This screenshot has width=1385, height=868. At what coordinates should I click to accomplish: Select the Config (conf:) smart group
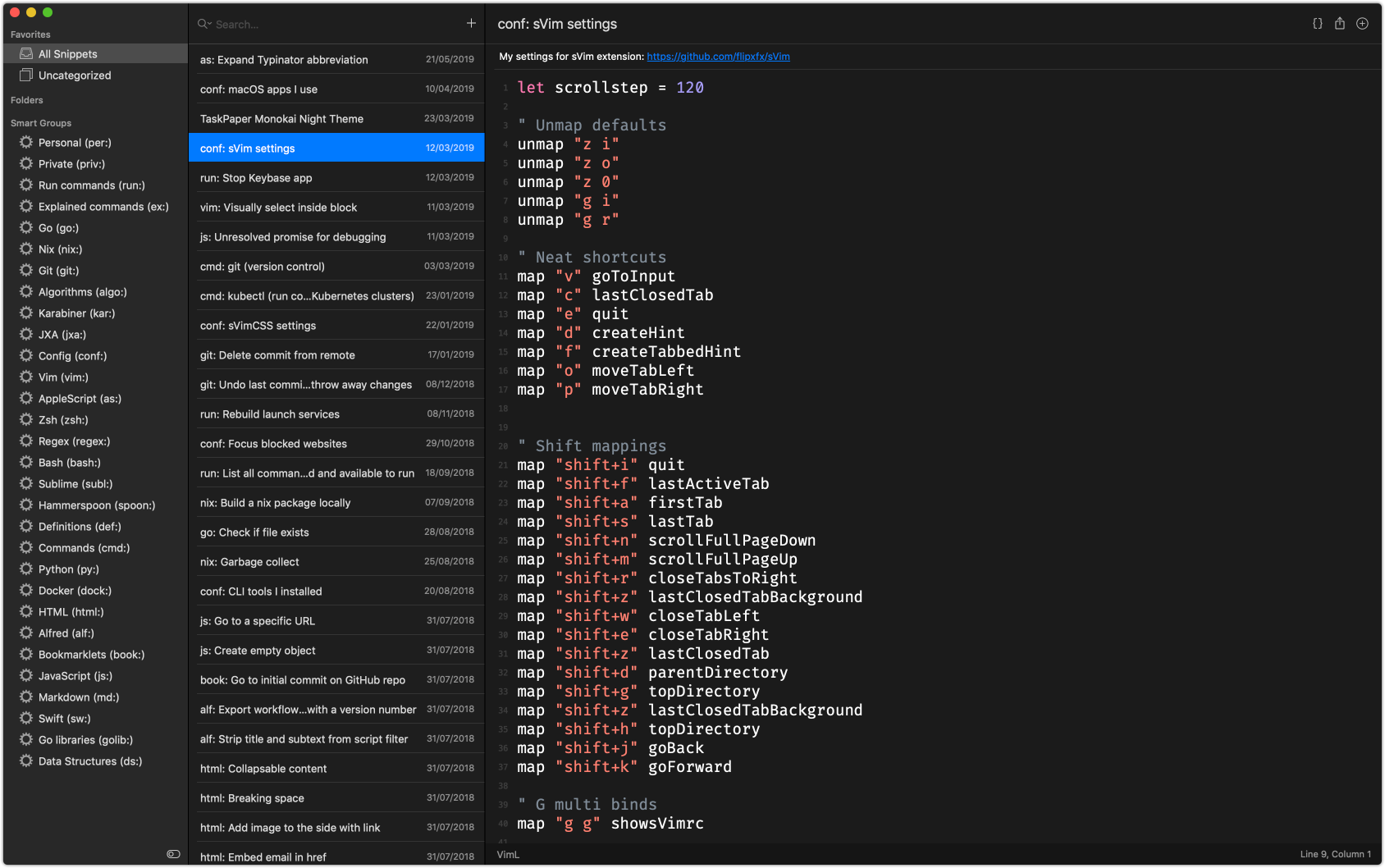pyautogui.click(x=95, y=356)
